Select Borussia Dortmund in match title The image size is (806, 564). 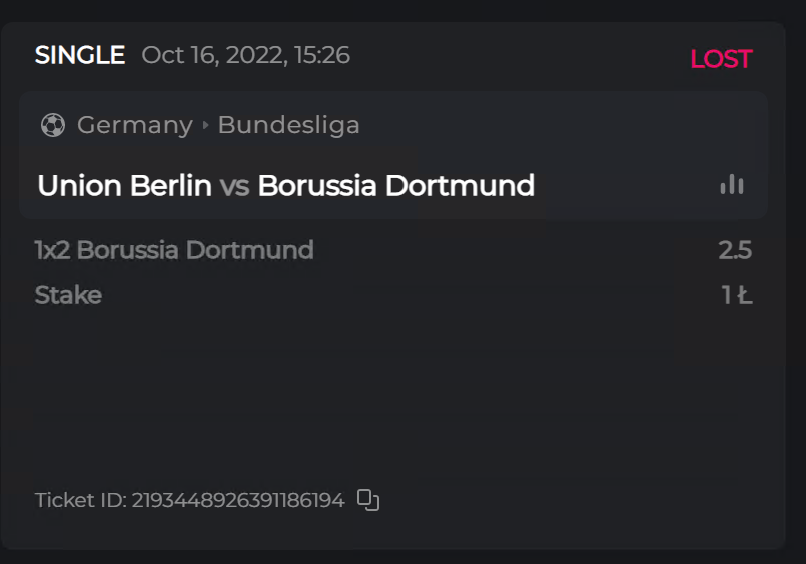(x=396, y=186)
